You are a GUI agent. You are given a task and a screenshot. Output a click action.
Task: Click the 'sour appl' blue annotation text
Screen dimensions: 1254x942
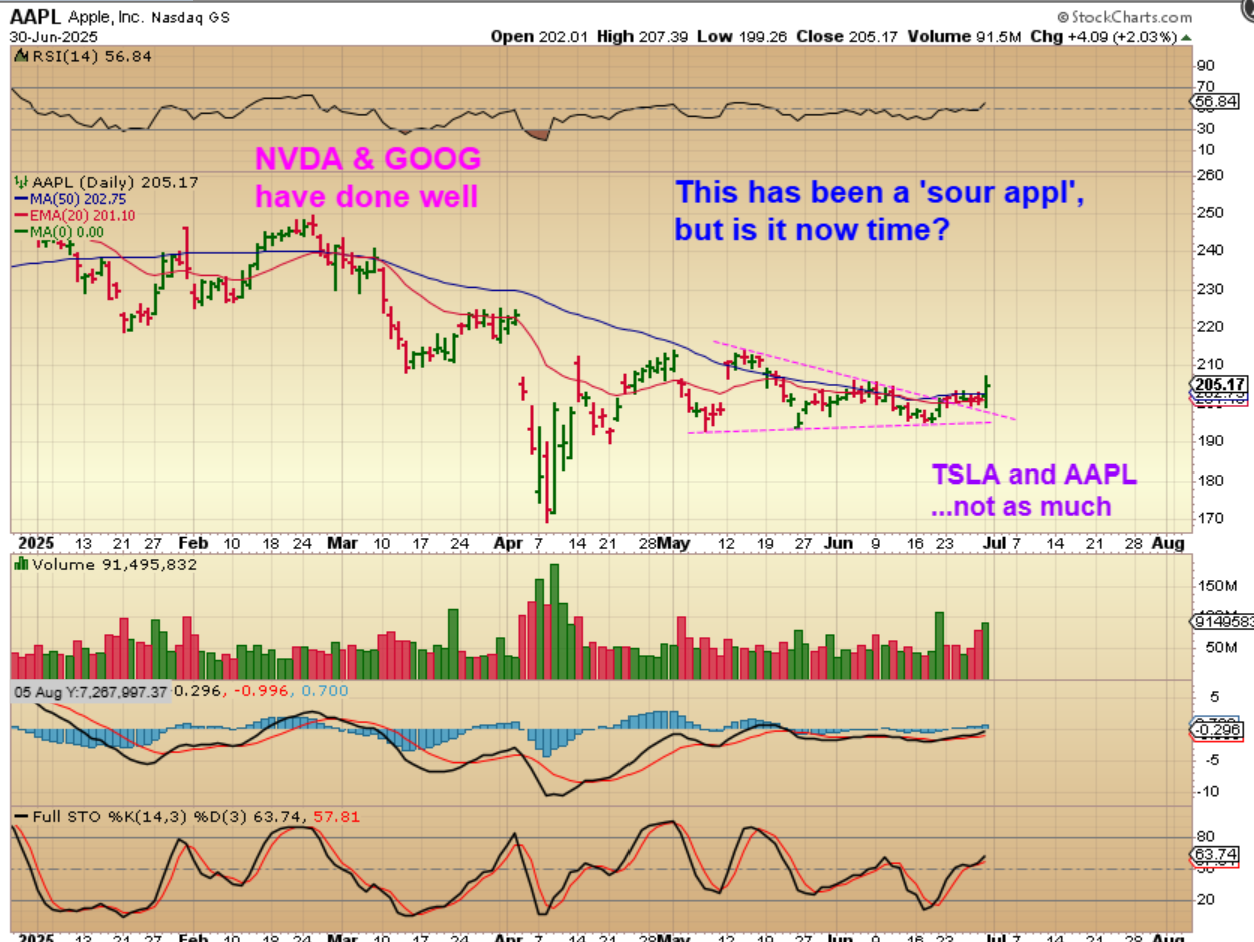tap(880, 210)
